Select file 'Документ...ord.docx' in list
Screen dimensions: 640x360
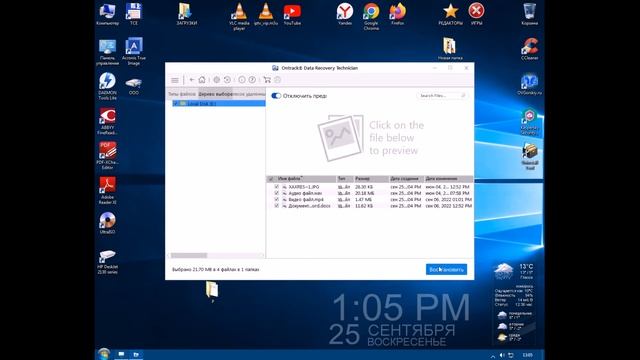309,206
